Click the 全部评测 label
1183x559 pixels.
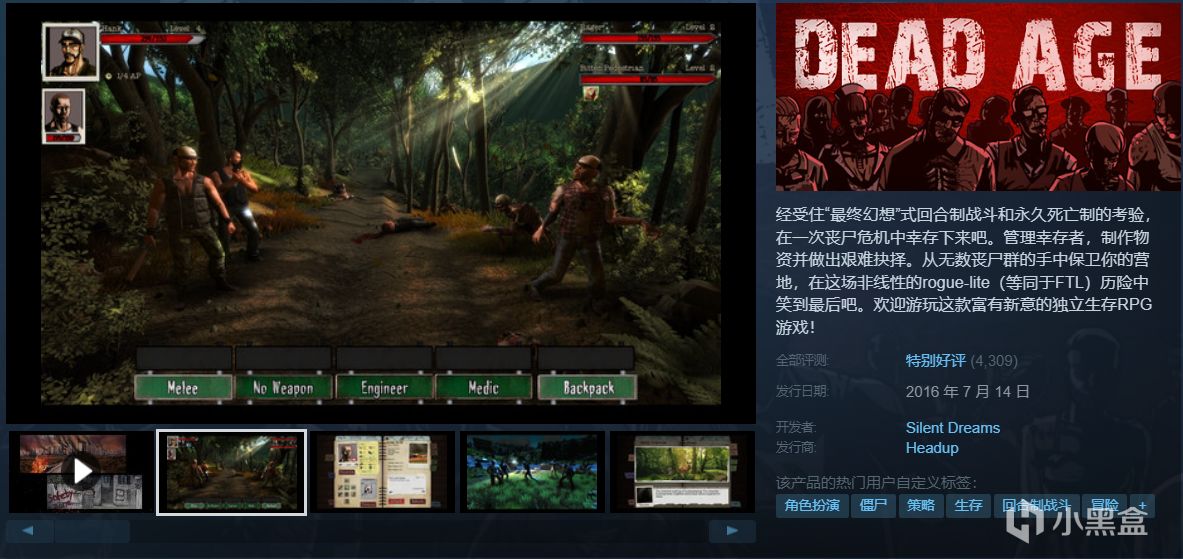(802, 361)
